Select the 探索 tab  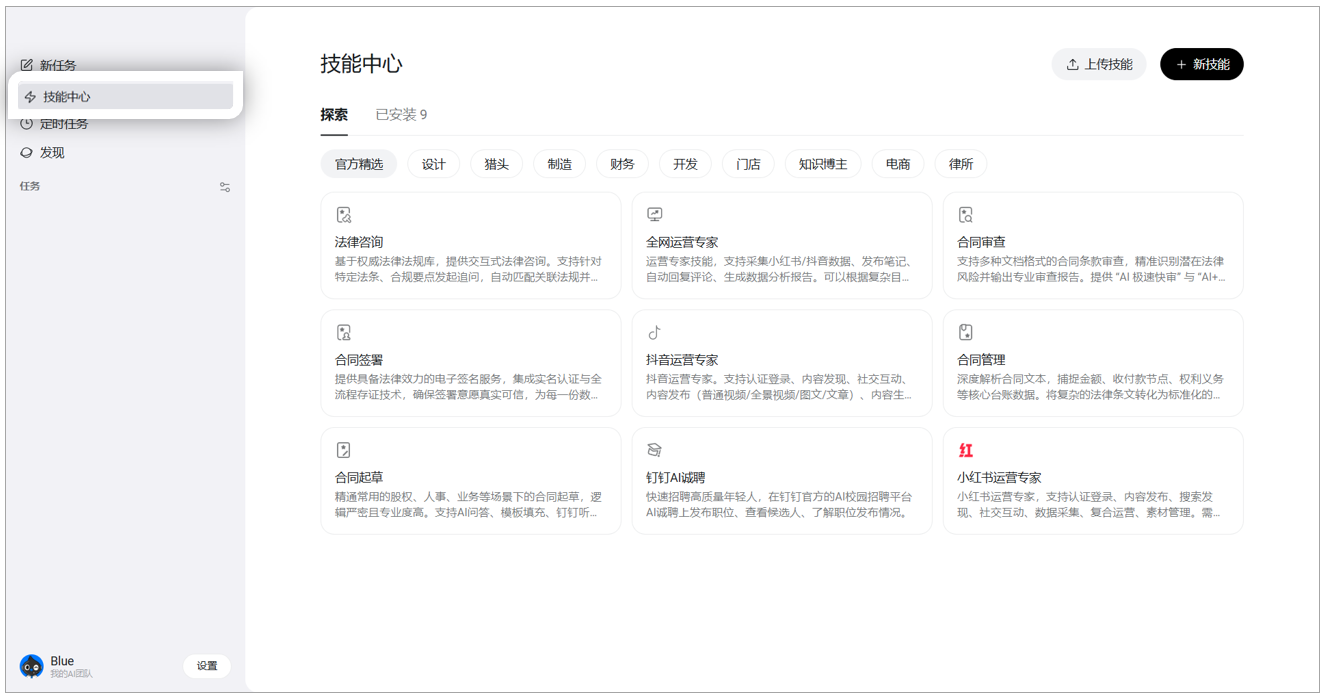(x=334, y=115)
